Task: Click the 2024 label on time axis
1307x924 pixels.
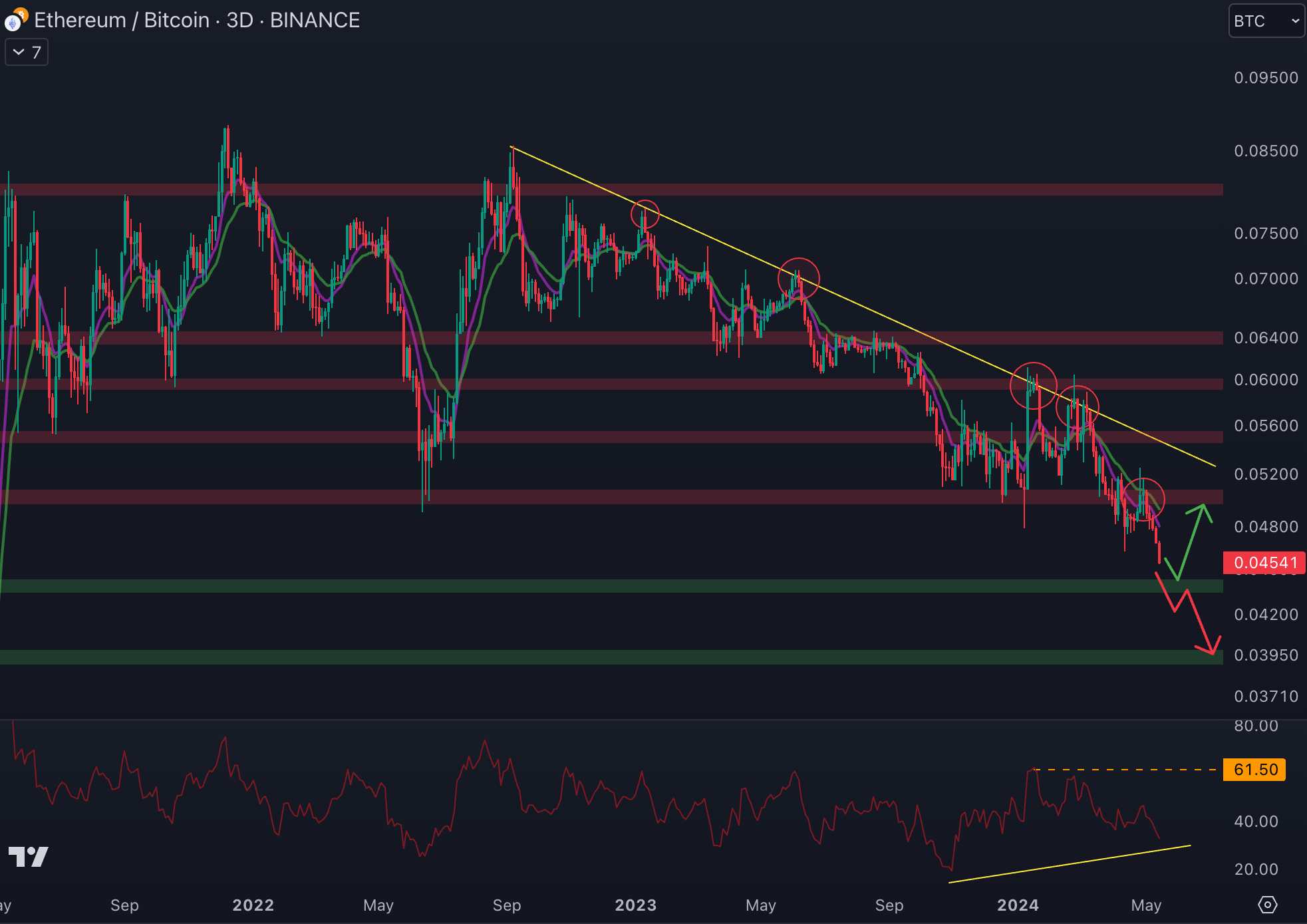Action: click(x=1017, y=905)
